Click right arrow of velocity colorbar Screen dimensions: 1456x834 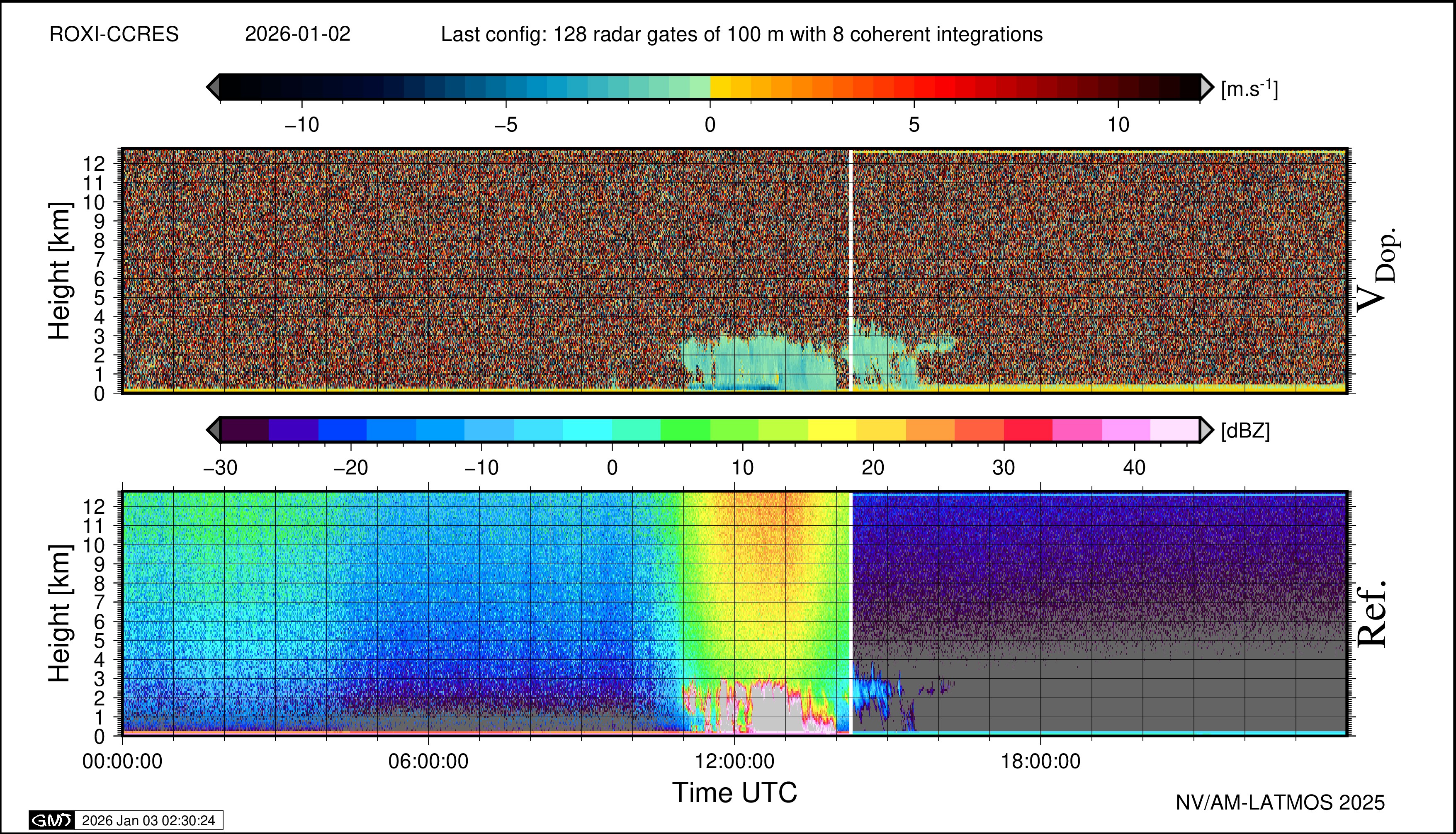(1206, 87)
